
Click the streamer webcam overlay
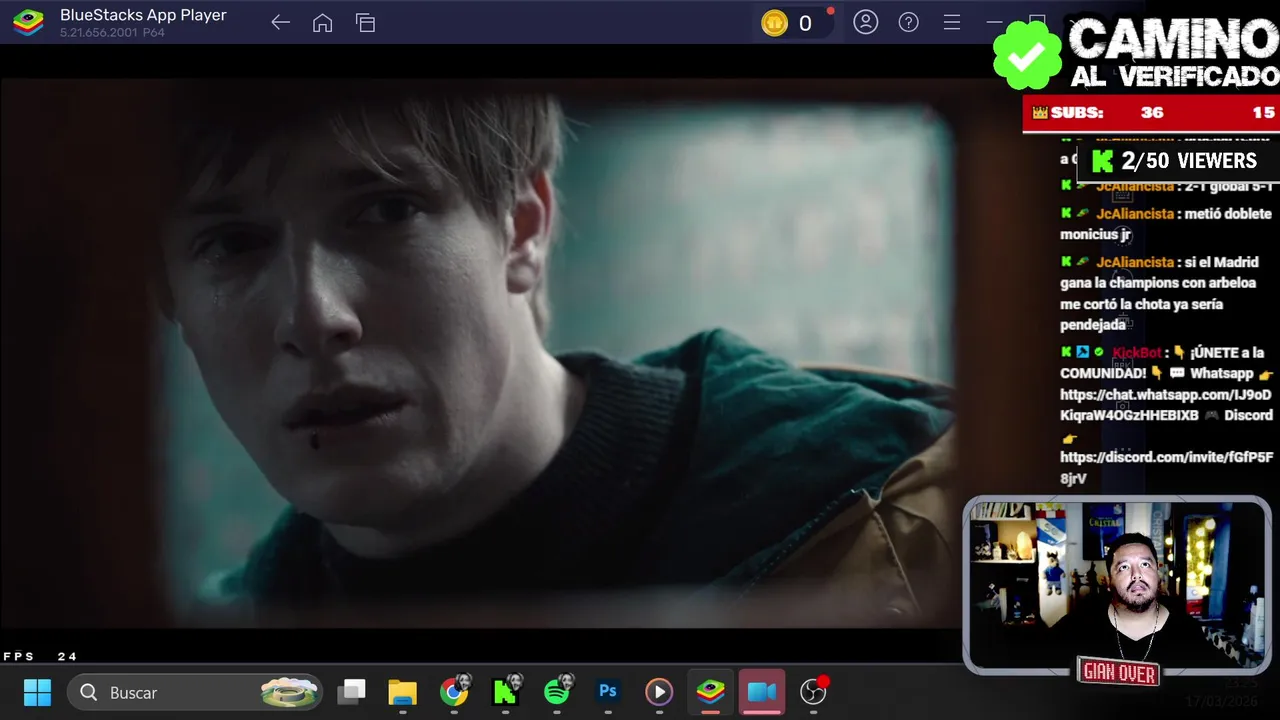click(x=1117, y=586)
